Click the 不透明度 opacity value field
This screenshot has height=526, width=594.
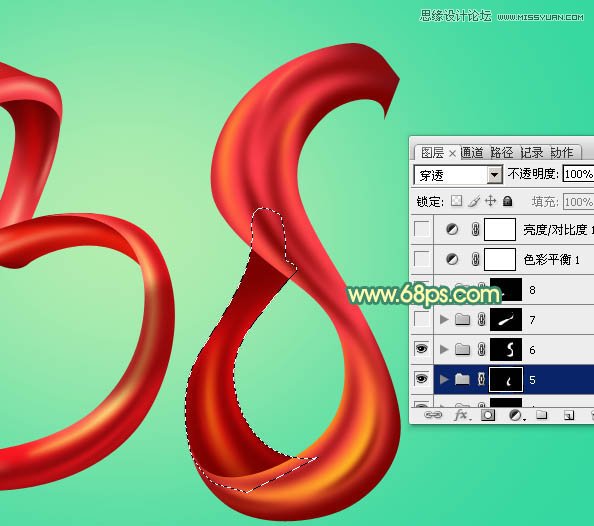click(x=578, y=174)
